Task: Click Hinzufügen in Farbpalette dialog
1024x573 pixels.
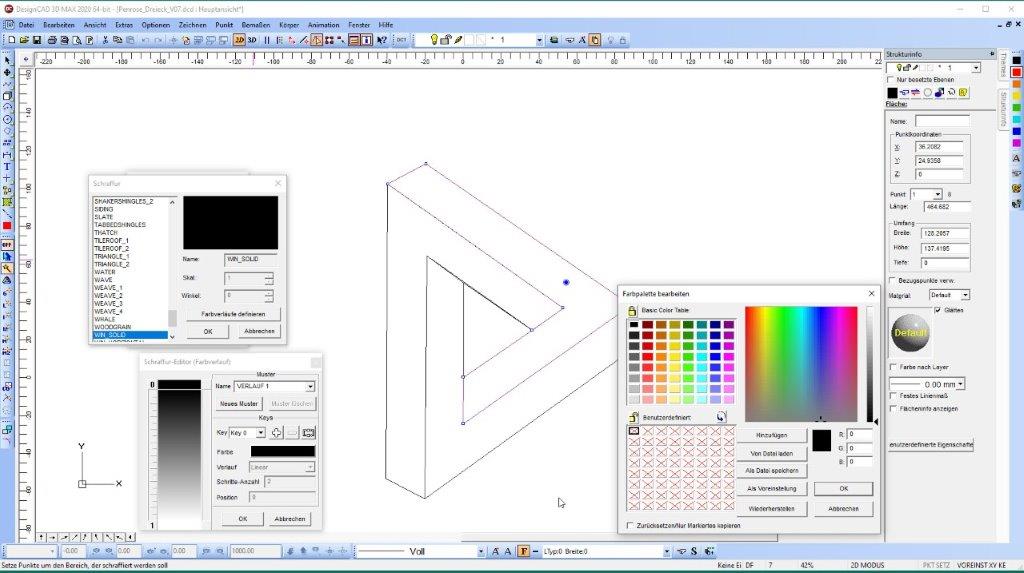Action: tap(772, 435)
